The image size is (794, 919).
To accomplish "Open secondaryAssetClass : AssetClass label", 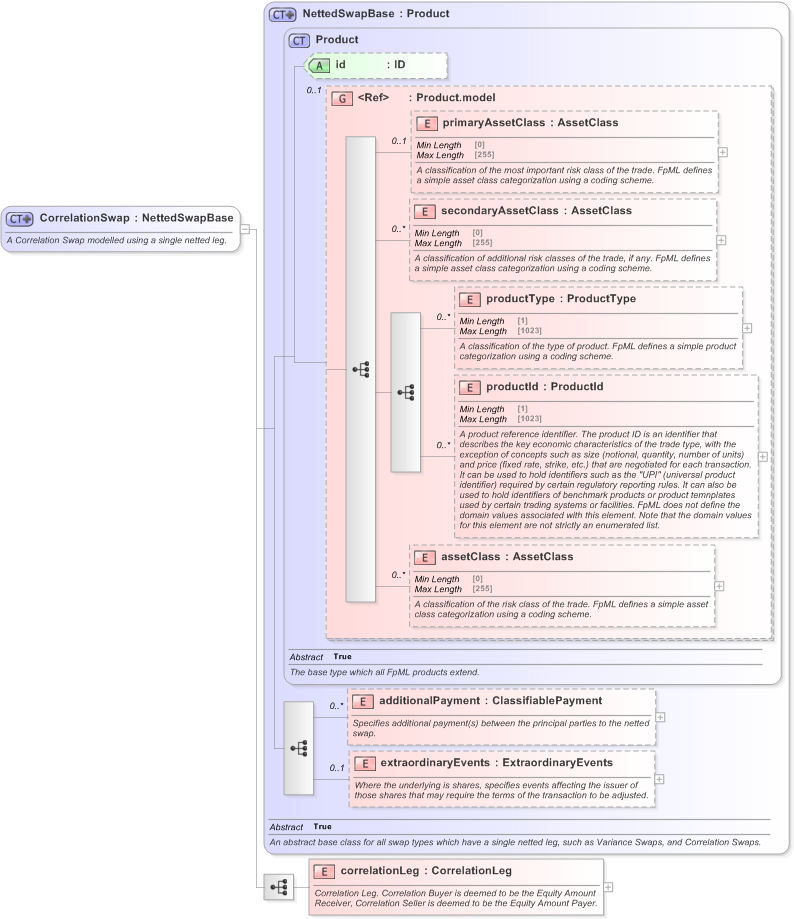I will (x=537, y=210).
